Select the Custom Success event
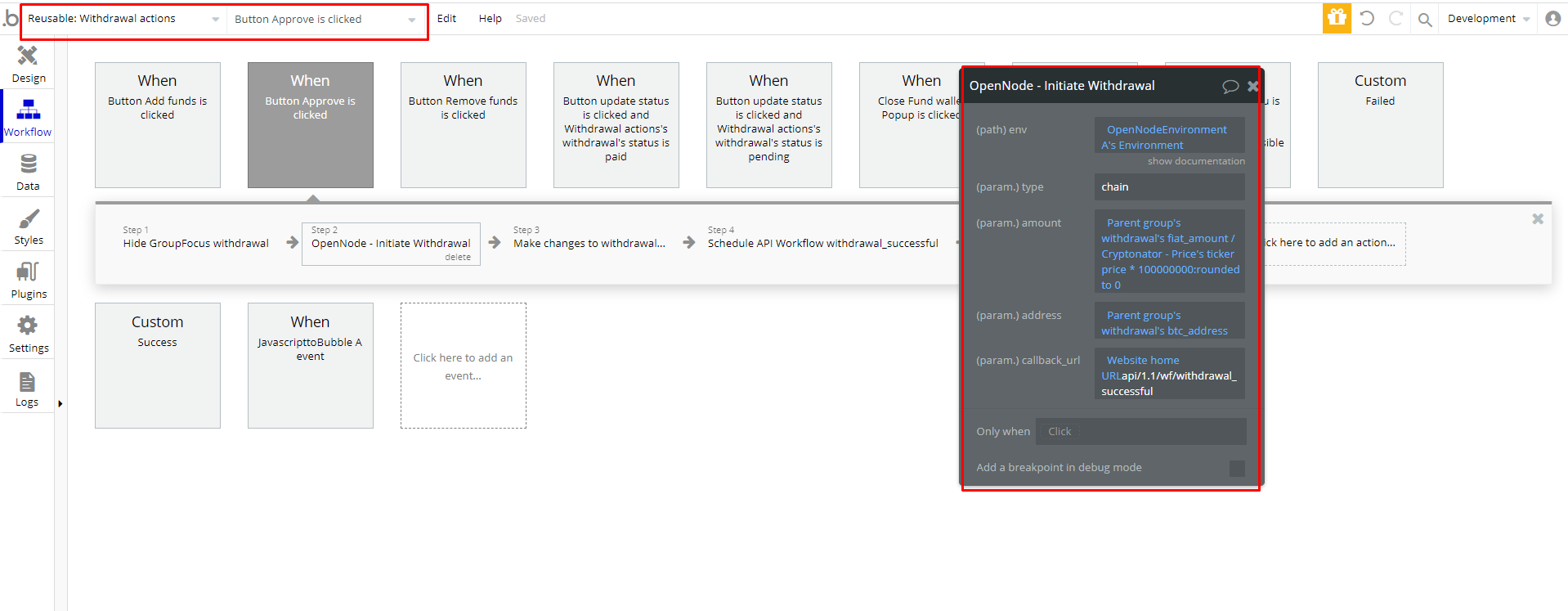This screenshot has width=1568, height=611. click(158, 366)
